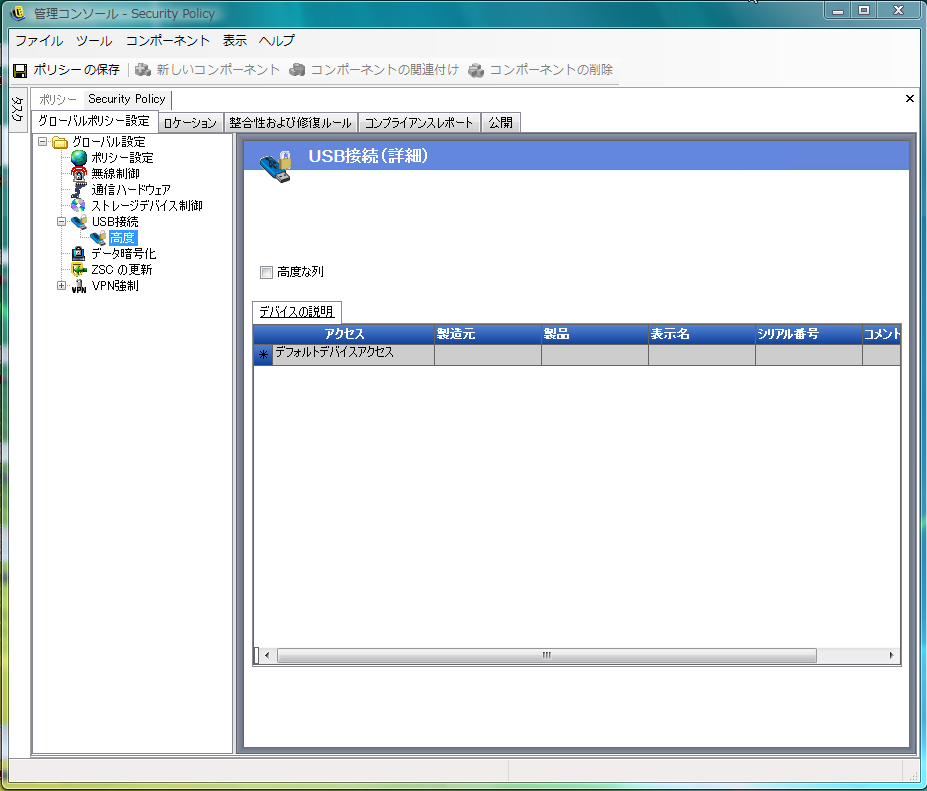Image resolution: width=927 pixels, height=791 pixels.
Task: Click the asterisk row marker in device table
Action: (263, 355)
